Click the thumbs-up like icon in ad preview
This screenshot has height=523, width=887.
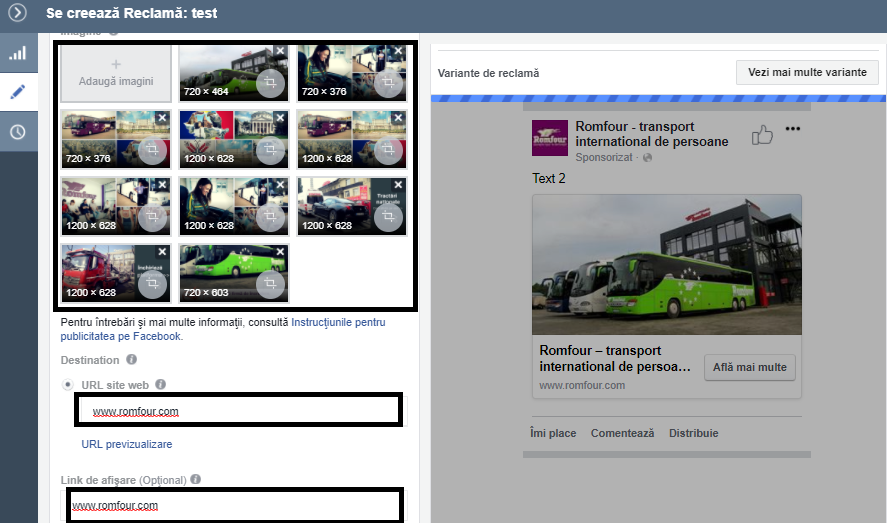click(x=762, y=135)
